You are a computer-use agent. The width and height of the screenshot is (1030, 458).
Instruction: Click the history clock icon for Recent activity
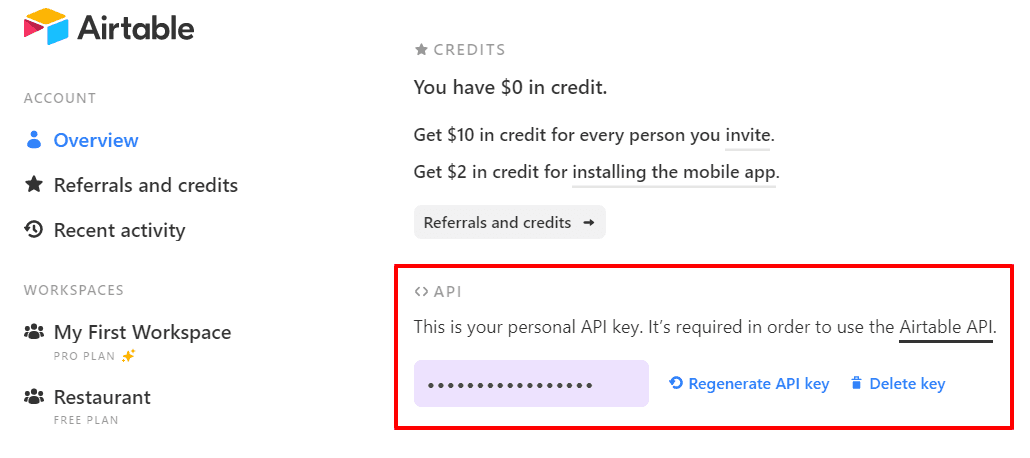click(34, 229)
